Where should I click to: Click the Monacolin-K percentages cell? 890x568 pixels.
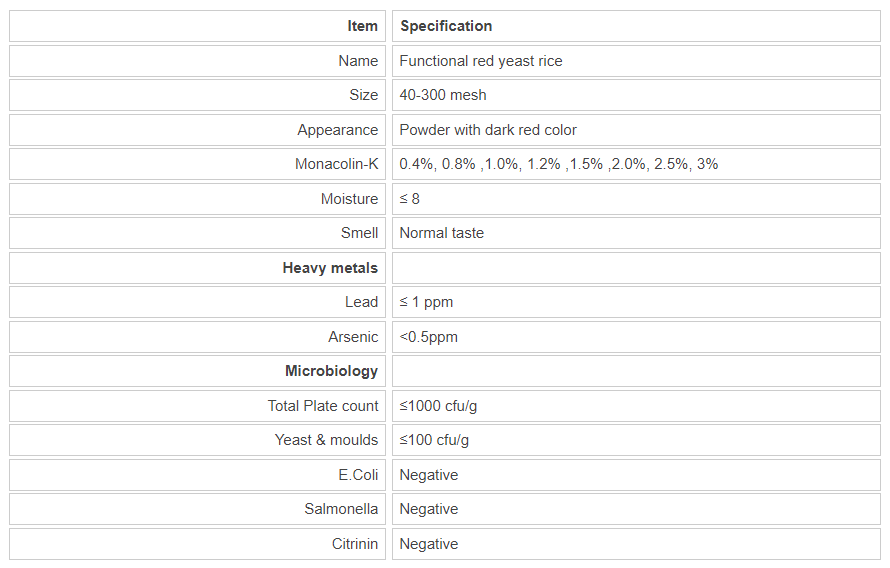pos(558,164)
